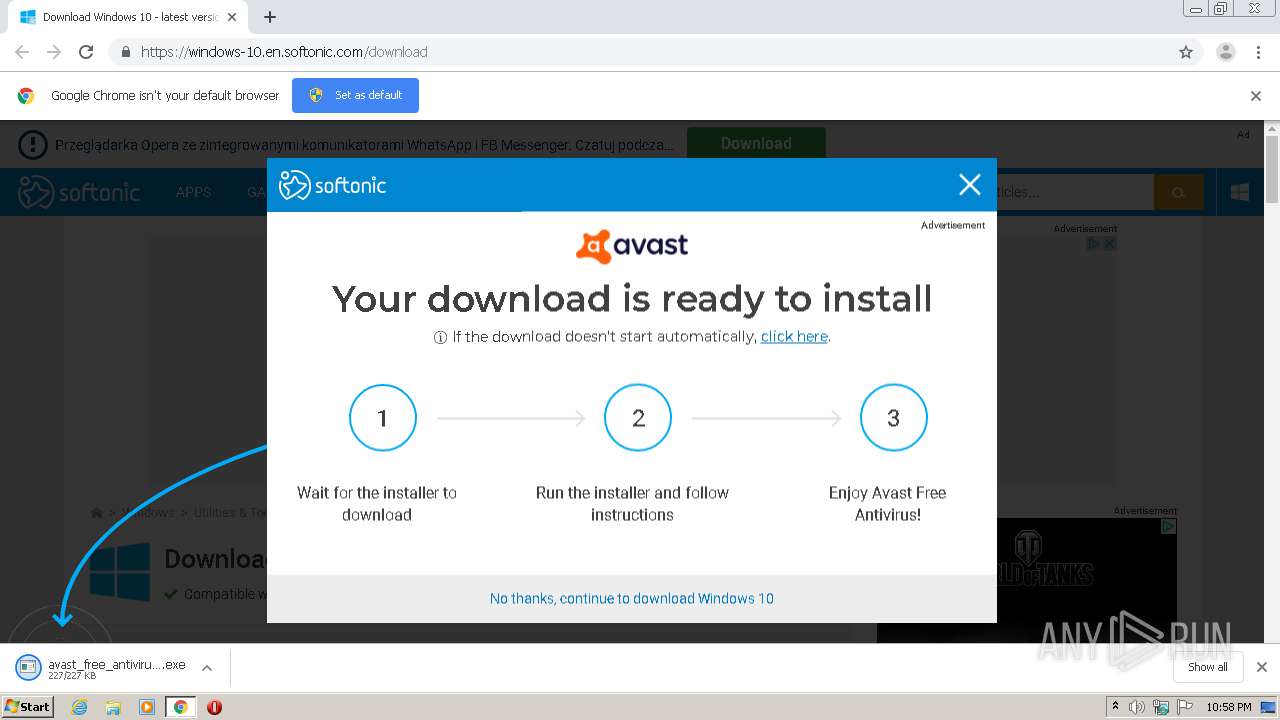Close the Download Windows 10 tab
Image resolution: width=1280 pixels, height=720 pixels.
(232, 17)
